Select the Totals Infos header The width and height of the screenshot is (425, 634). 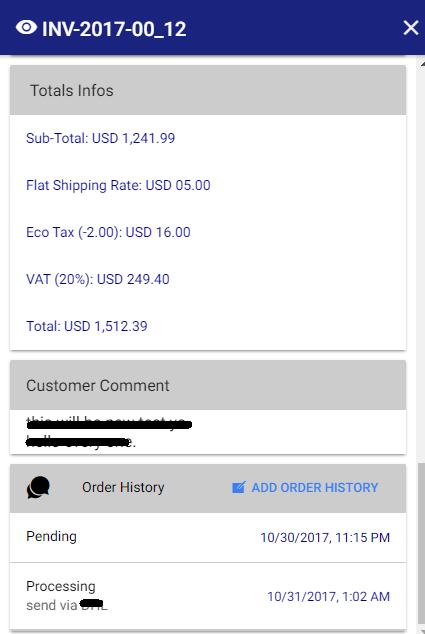(x=208, y=90)
